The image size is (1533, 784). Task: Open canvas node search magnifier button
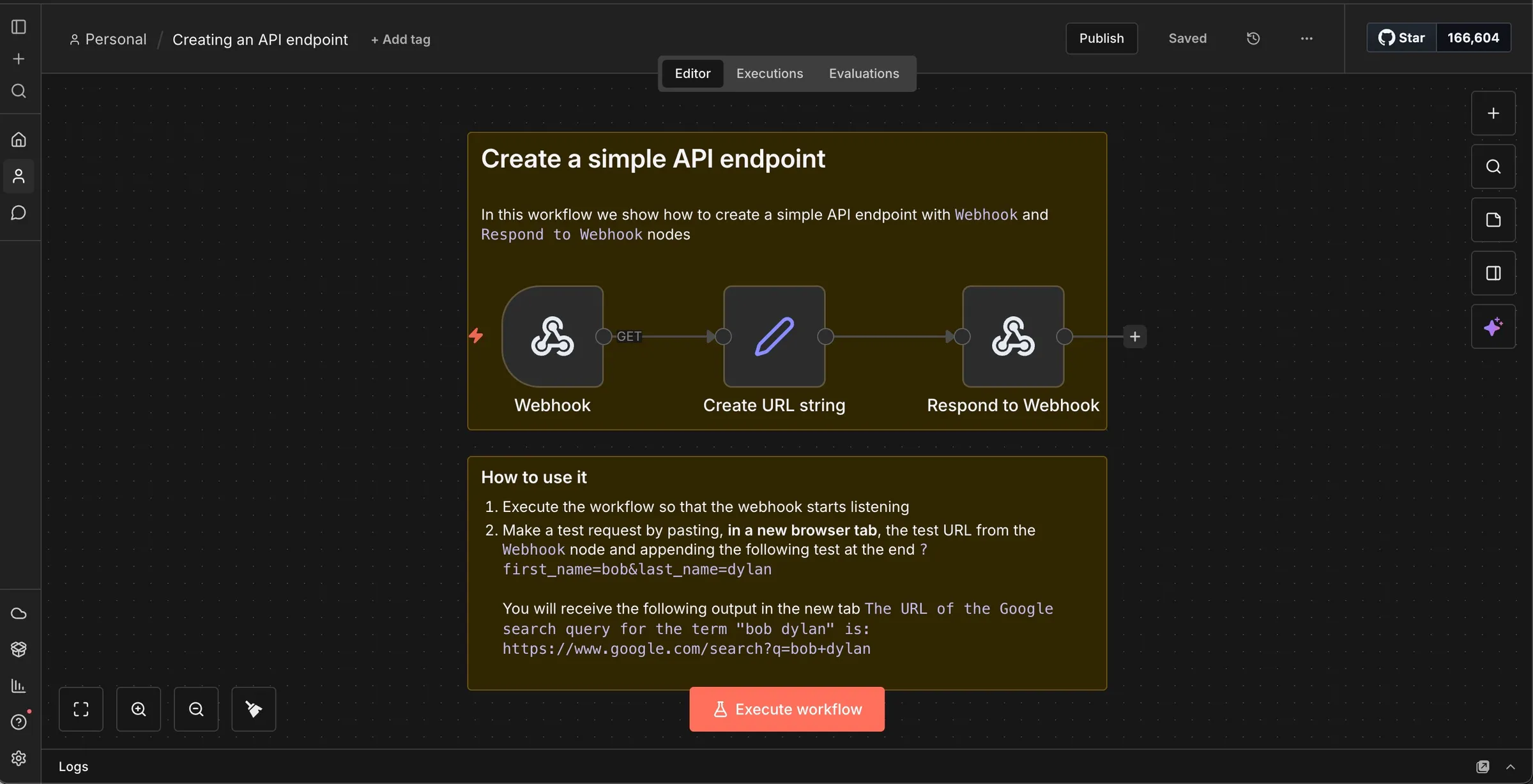(1493, 167)
